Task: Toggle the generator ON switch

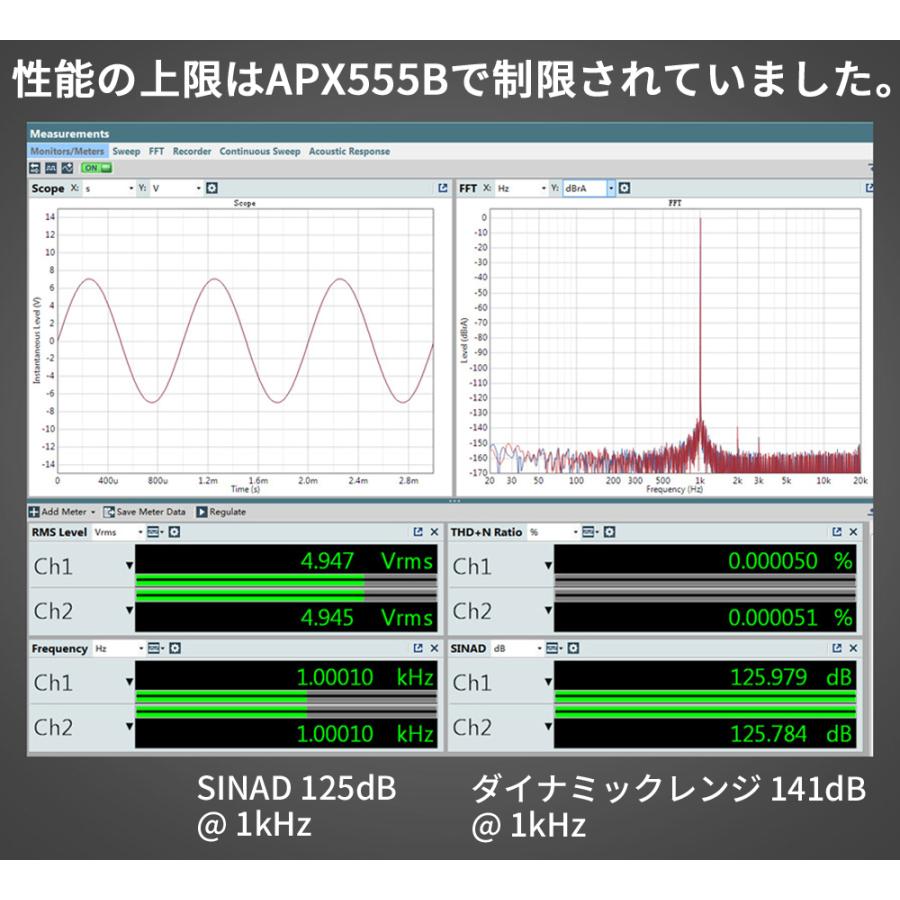Action: click(x=96, y=167)
